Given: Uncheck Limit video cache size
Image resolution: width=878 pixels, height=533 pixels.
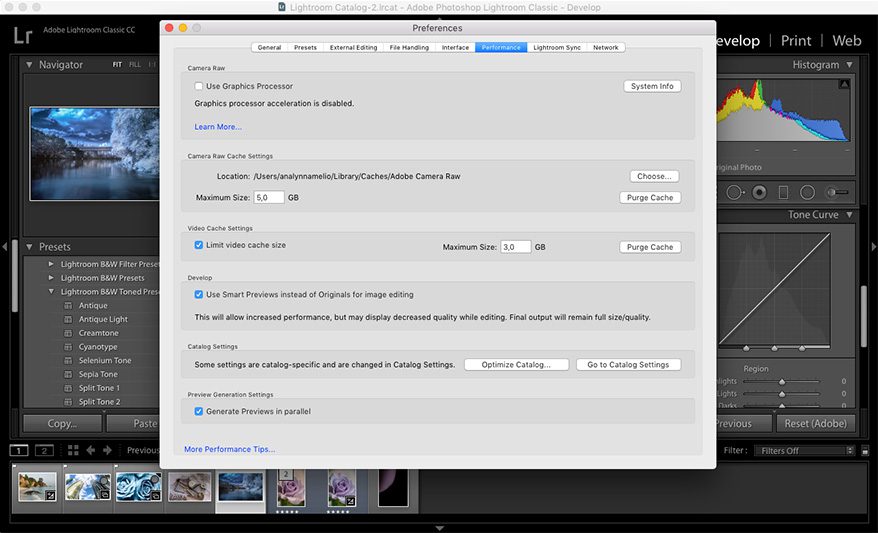Looking at the screenshot, I should point(199,245).
